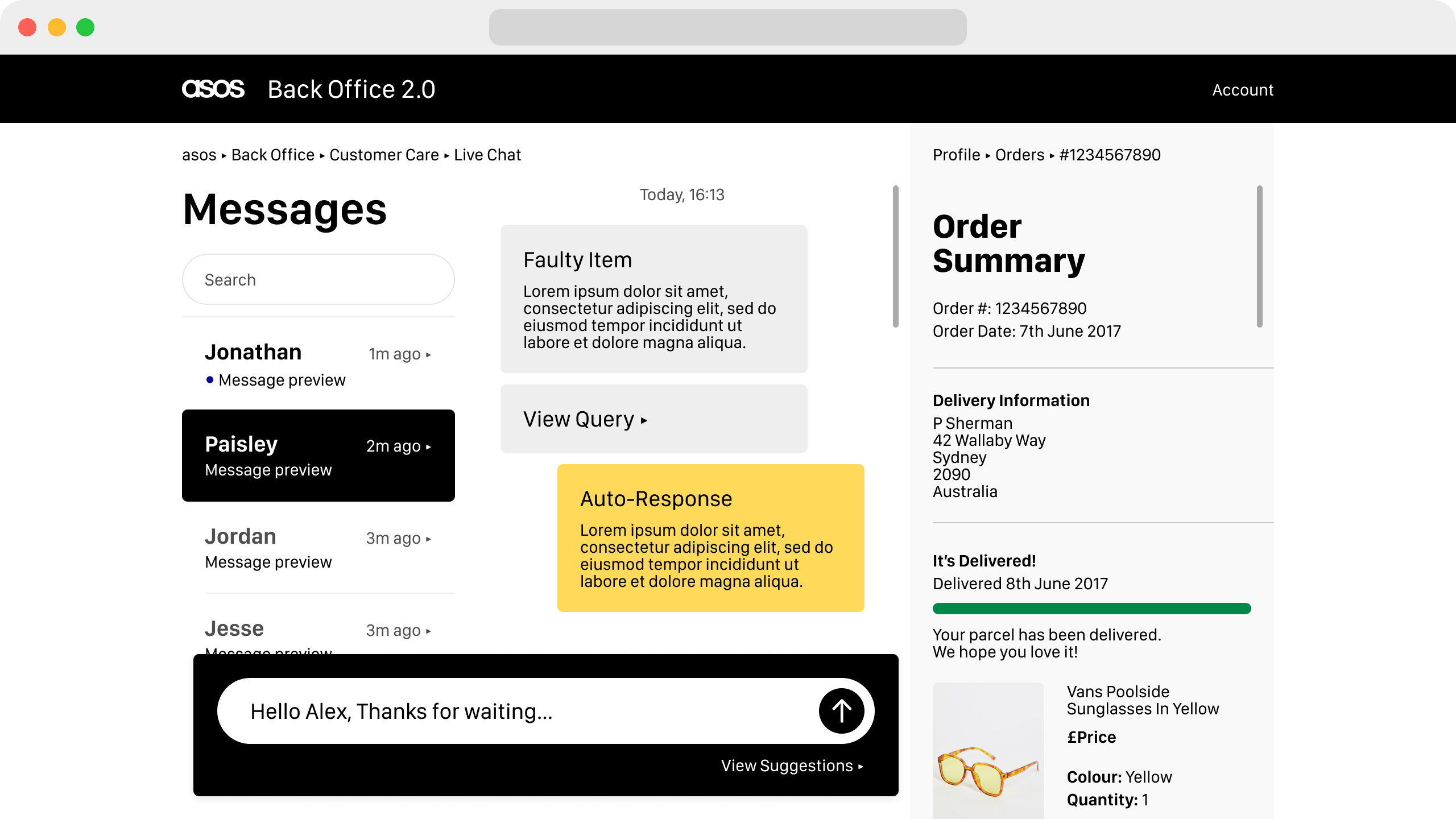Screen dimensions: 1456x819
Task: Focus the Search messages field
Action: click(x=318, y=279)
